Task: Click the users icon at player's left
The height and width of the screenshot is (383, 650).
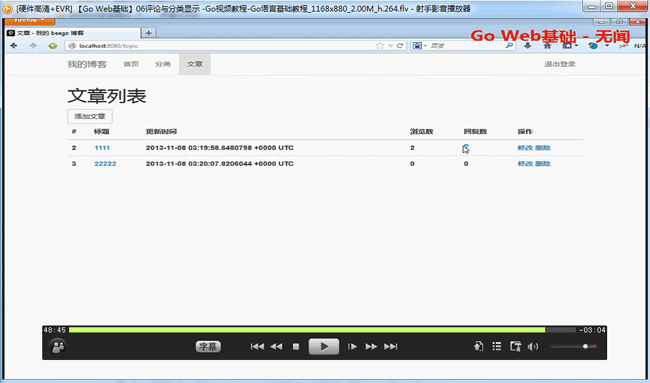Action: [58, 347]
